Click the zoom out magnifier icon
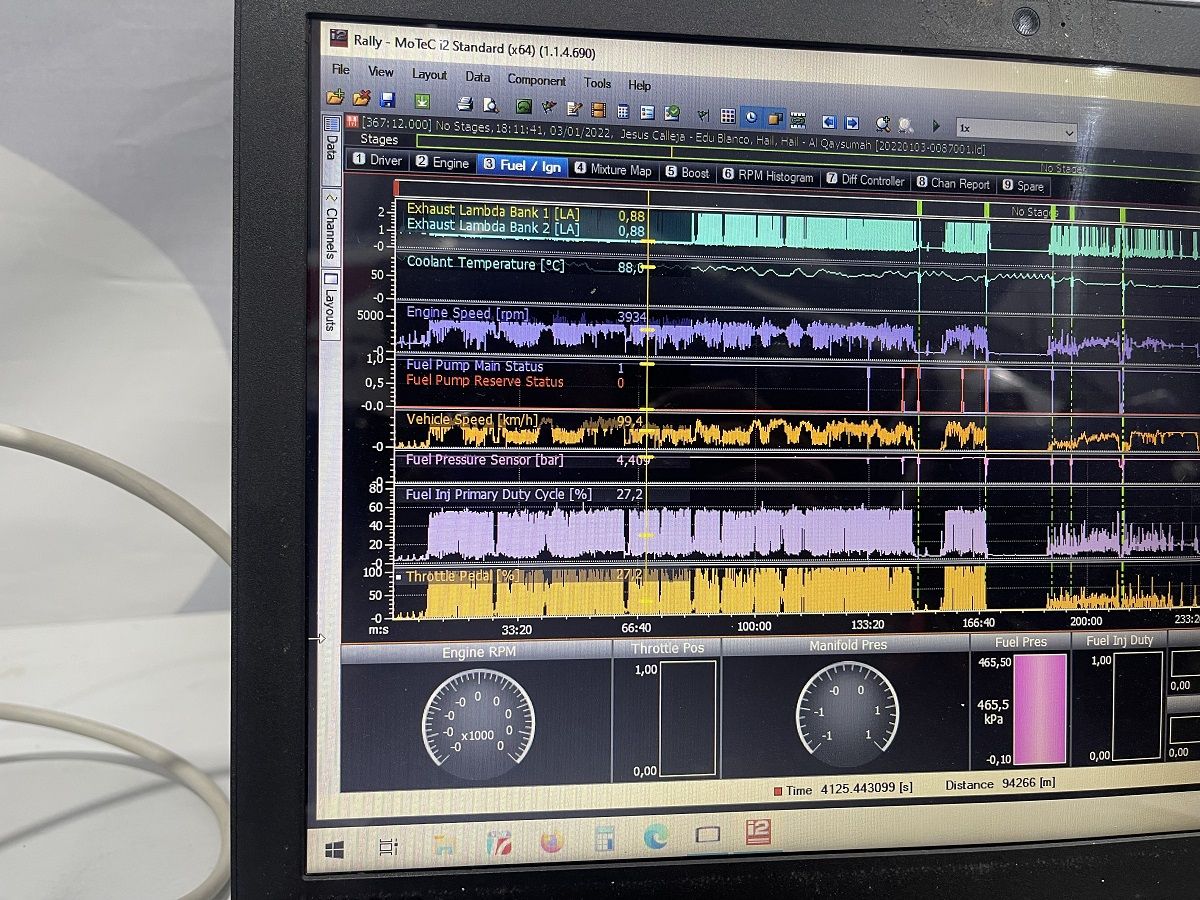The height and width of the screenshot is (900, 1200). 905,124
